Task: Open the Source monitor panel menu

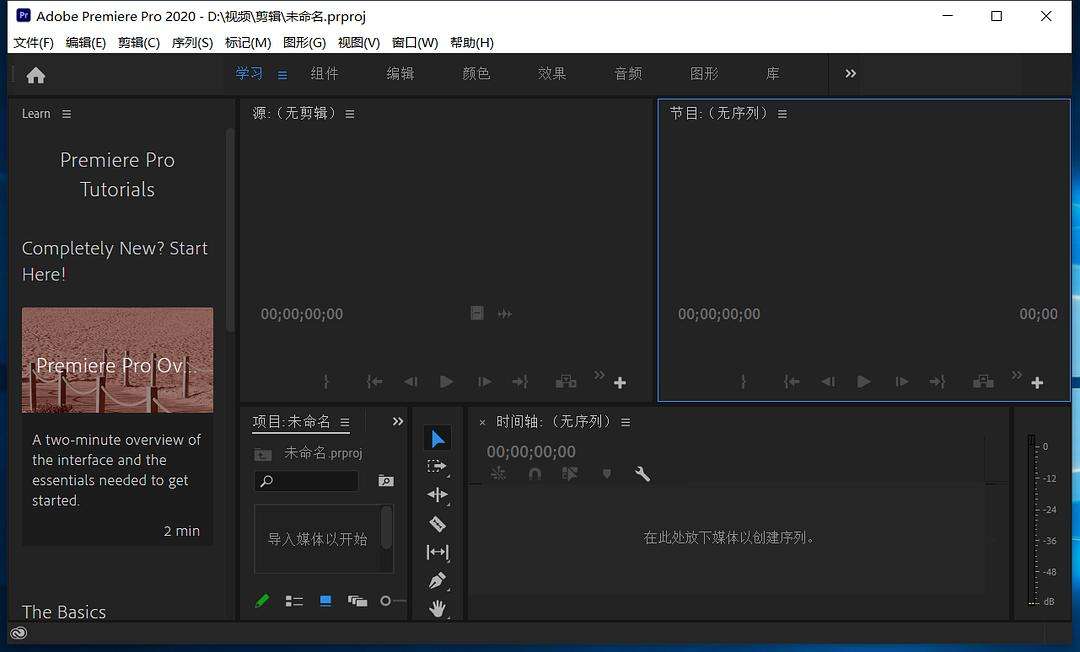Action: tap(349, 113)
